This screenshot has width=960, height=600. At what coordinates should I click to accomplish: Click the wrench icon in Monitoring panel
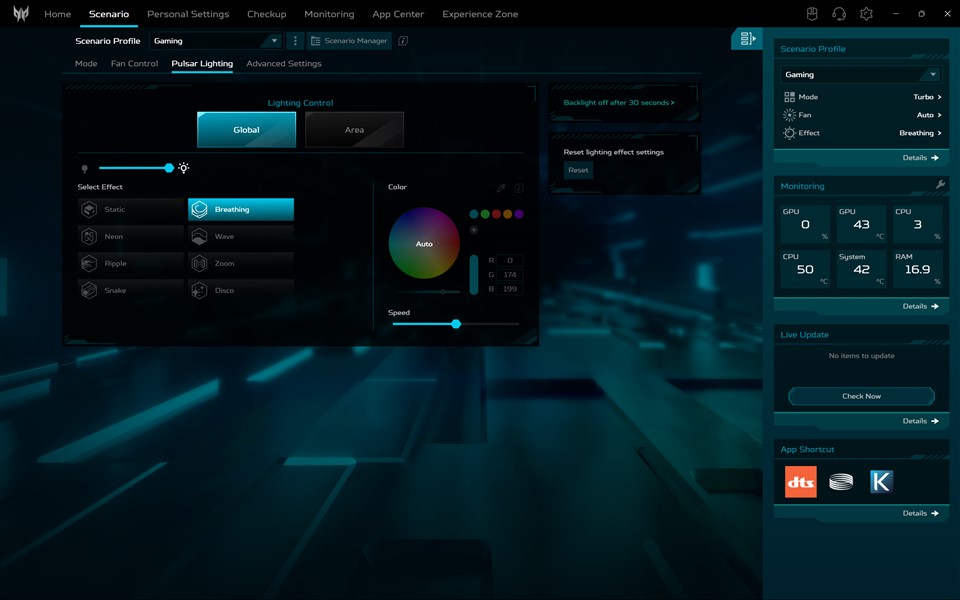coord(940,186)
